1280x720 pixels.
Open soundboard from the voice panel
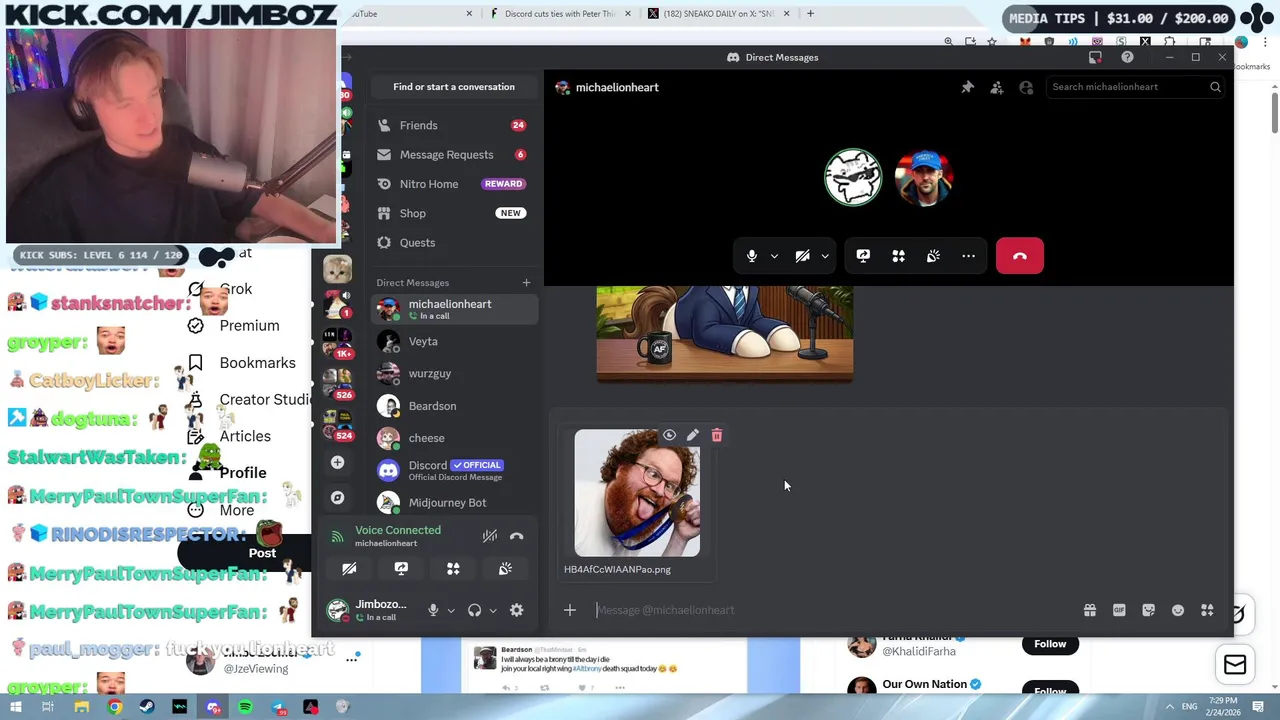[x=505, y=568]
